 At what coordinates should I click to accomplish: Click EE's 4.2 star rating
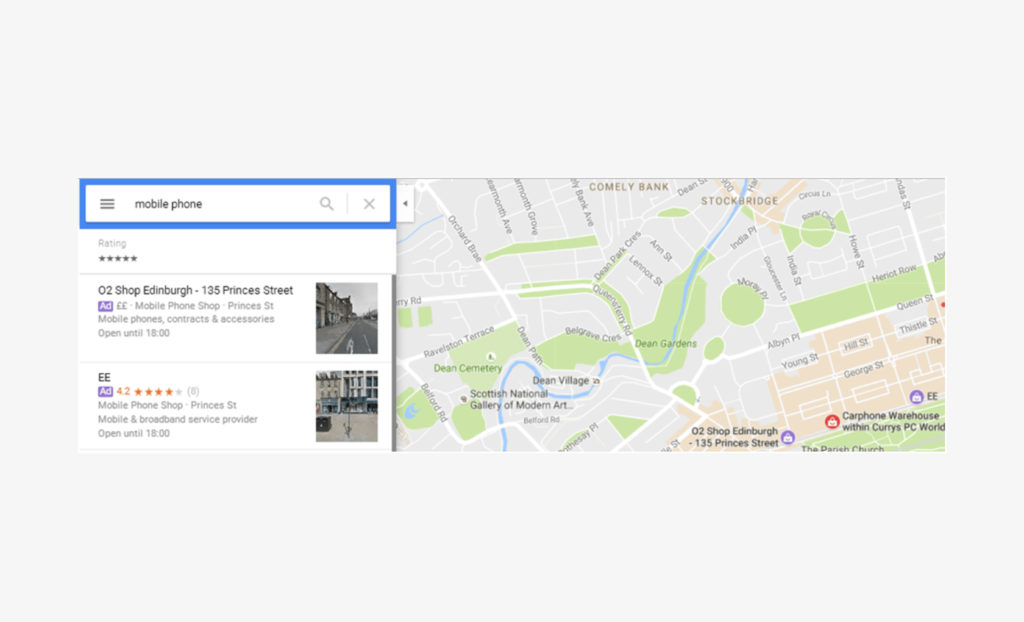coord(150,391)
